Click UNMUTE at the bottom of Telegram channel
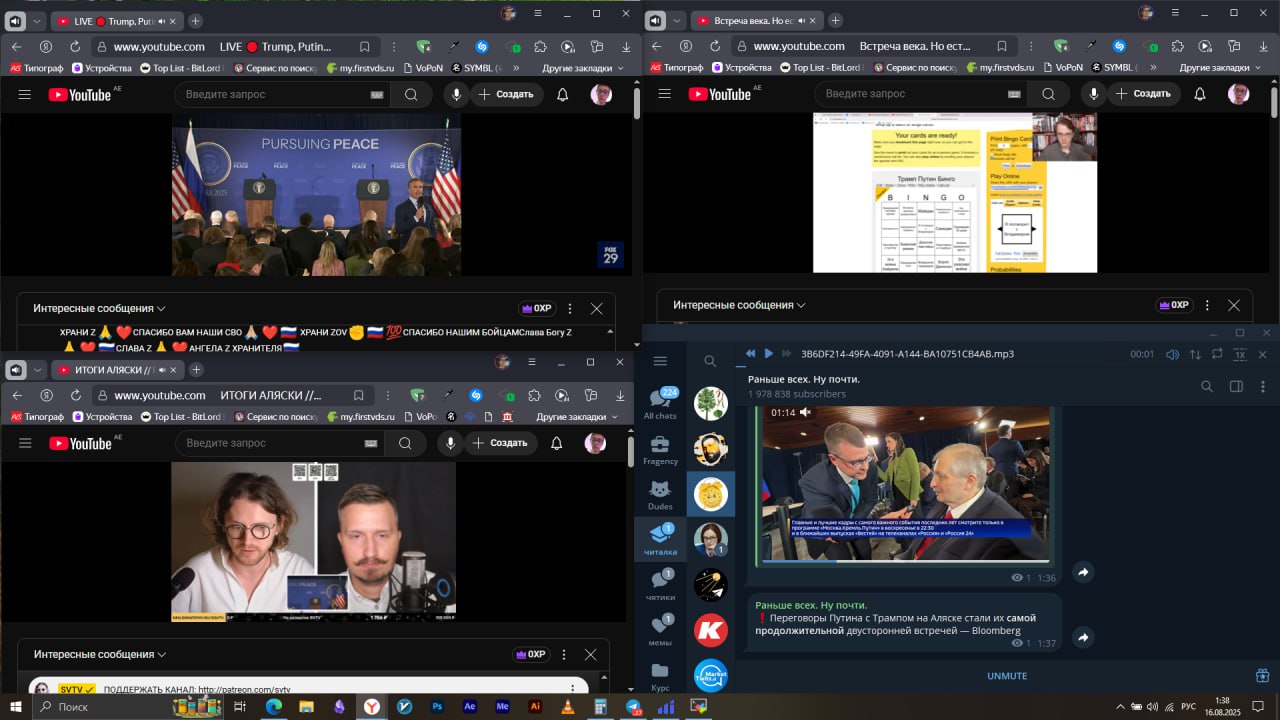This screenshot has width=1280, height=720. click(x=1007, y=676)
